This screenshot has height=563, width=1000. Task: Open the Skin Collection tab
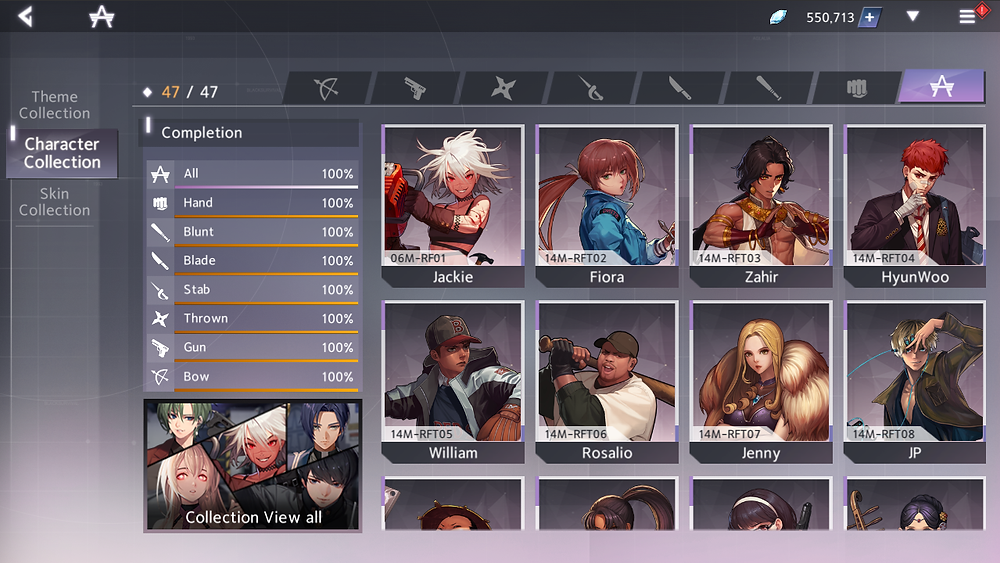[x=54, y=202]
